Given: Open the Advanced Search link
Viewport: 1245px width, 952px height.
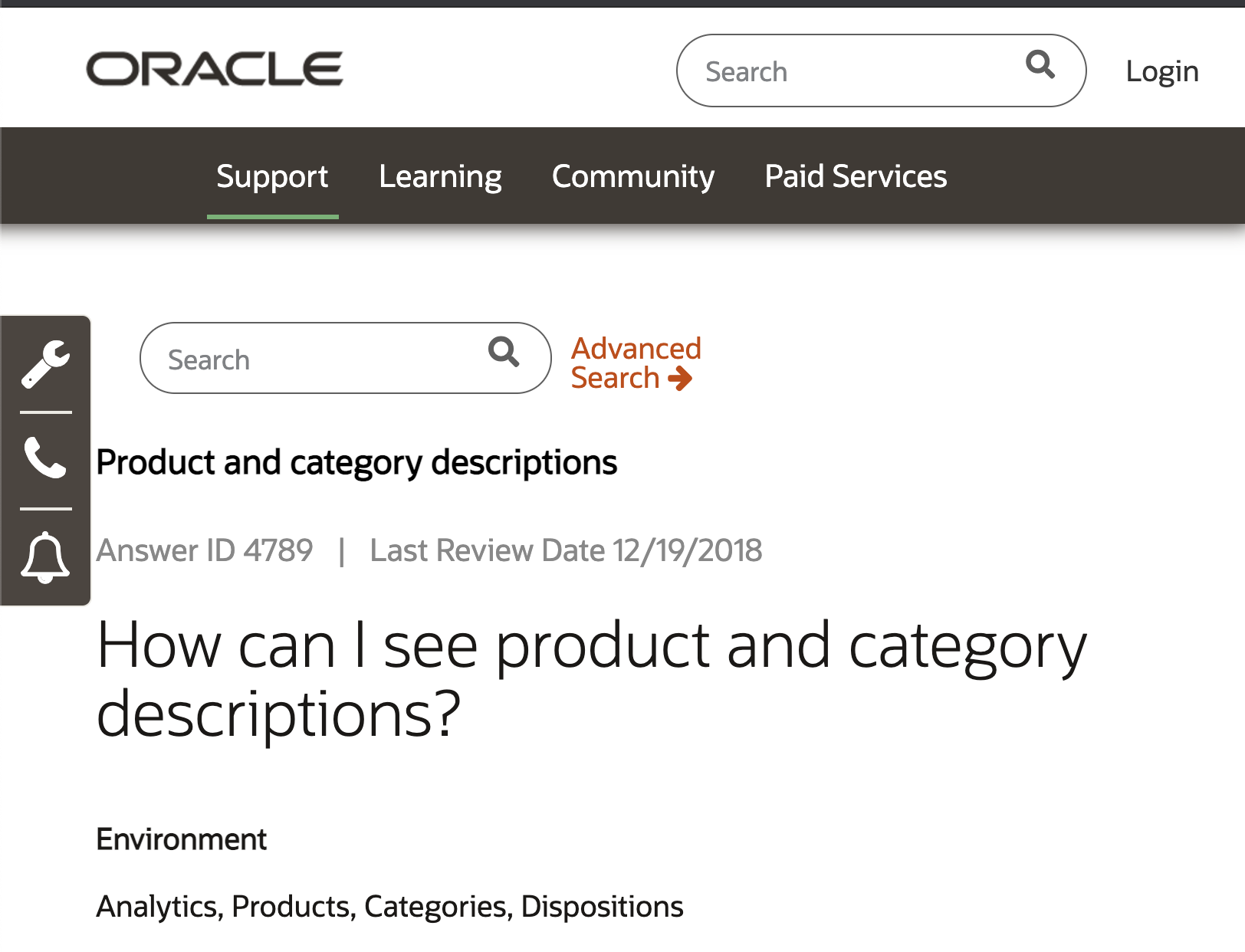Looking at the screenshot, I should click(x=636, y=350).
